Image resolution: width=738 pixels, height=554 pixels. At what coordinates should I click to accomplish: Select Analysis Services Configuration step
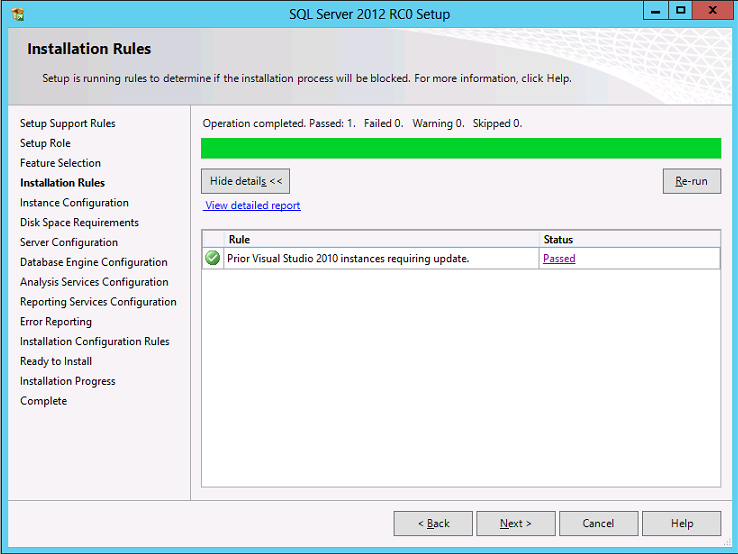coord(94,282)
